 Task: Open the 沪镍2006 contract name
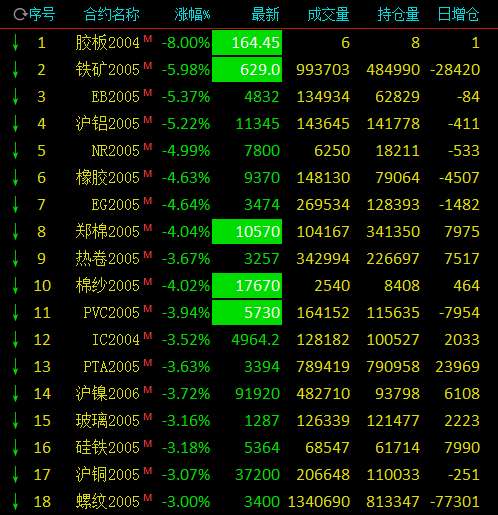(x=107, y=394)
